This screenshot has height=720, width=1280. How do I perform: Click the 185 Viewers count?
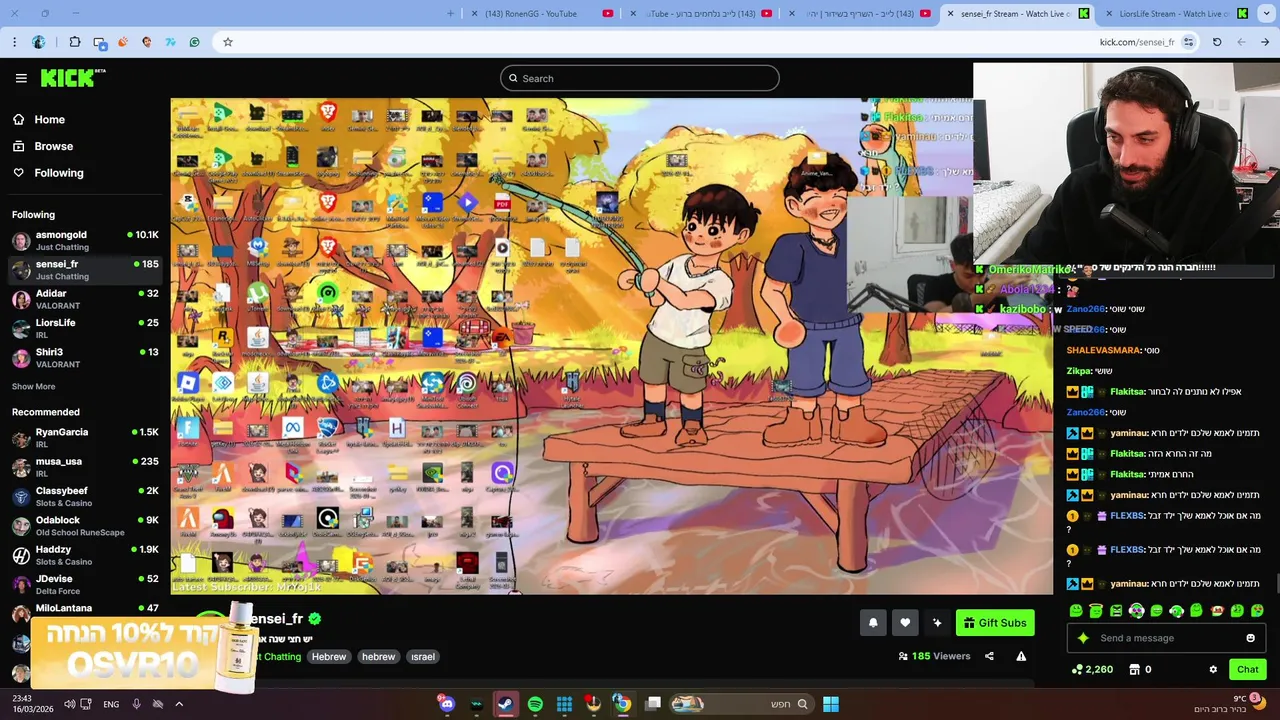click(x=934, y=656)
